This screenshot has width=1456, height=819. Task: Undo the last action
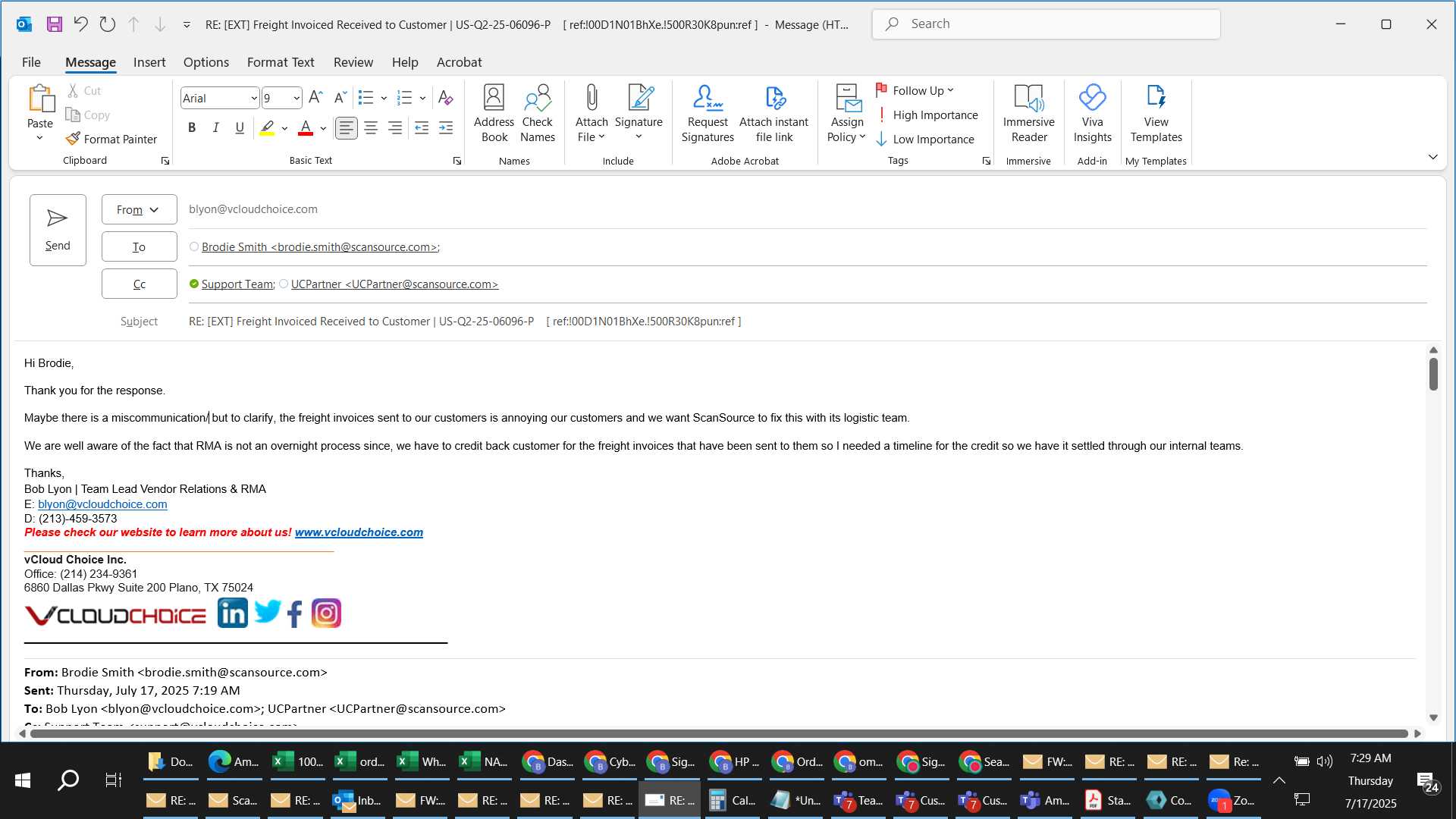[x=80, y=24]
